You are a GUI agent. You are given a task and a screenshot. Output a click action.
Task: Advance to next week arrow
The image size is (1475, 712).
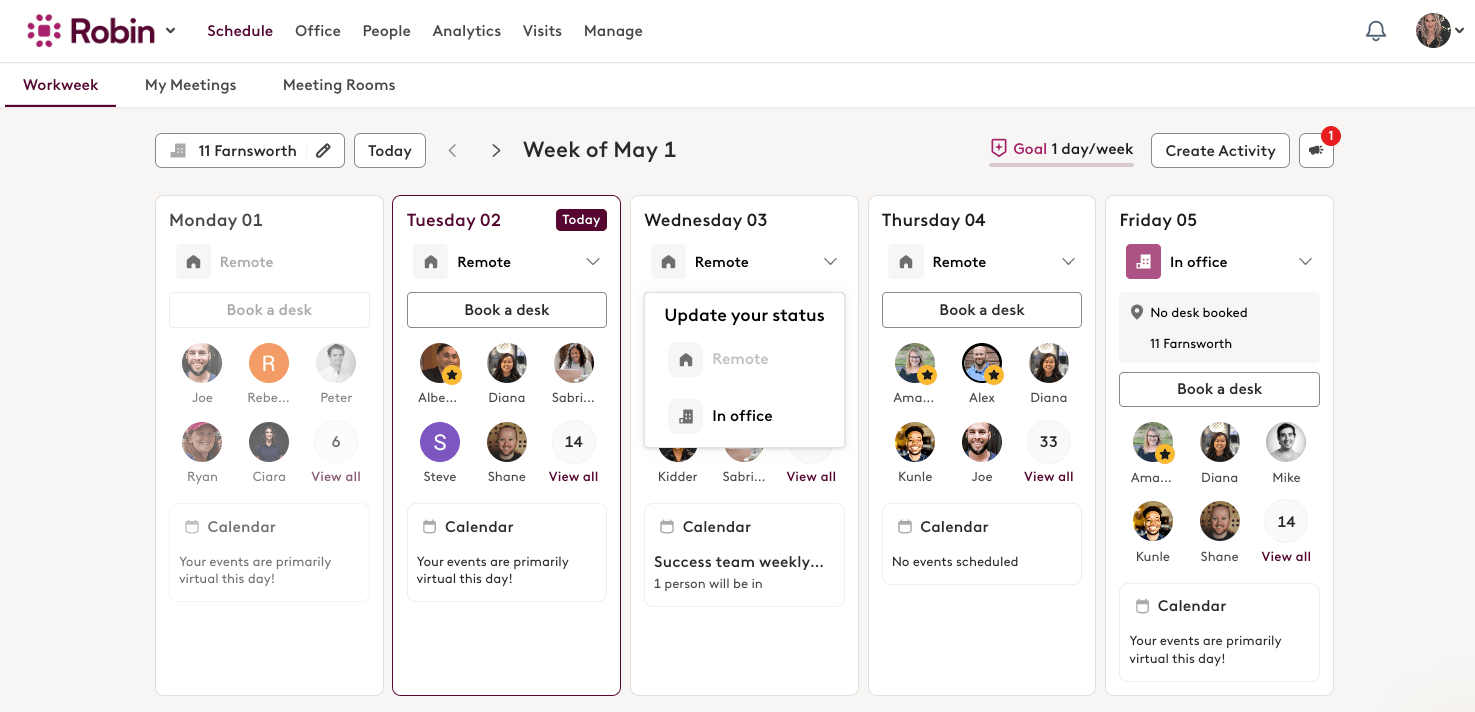(x=496, y=151)
